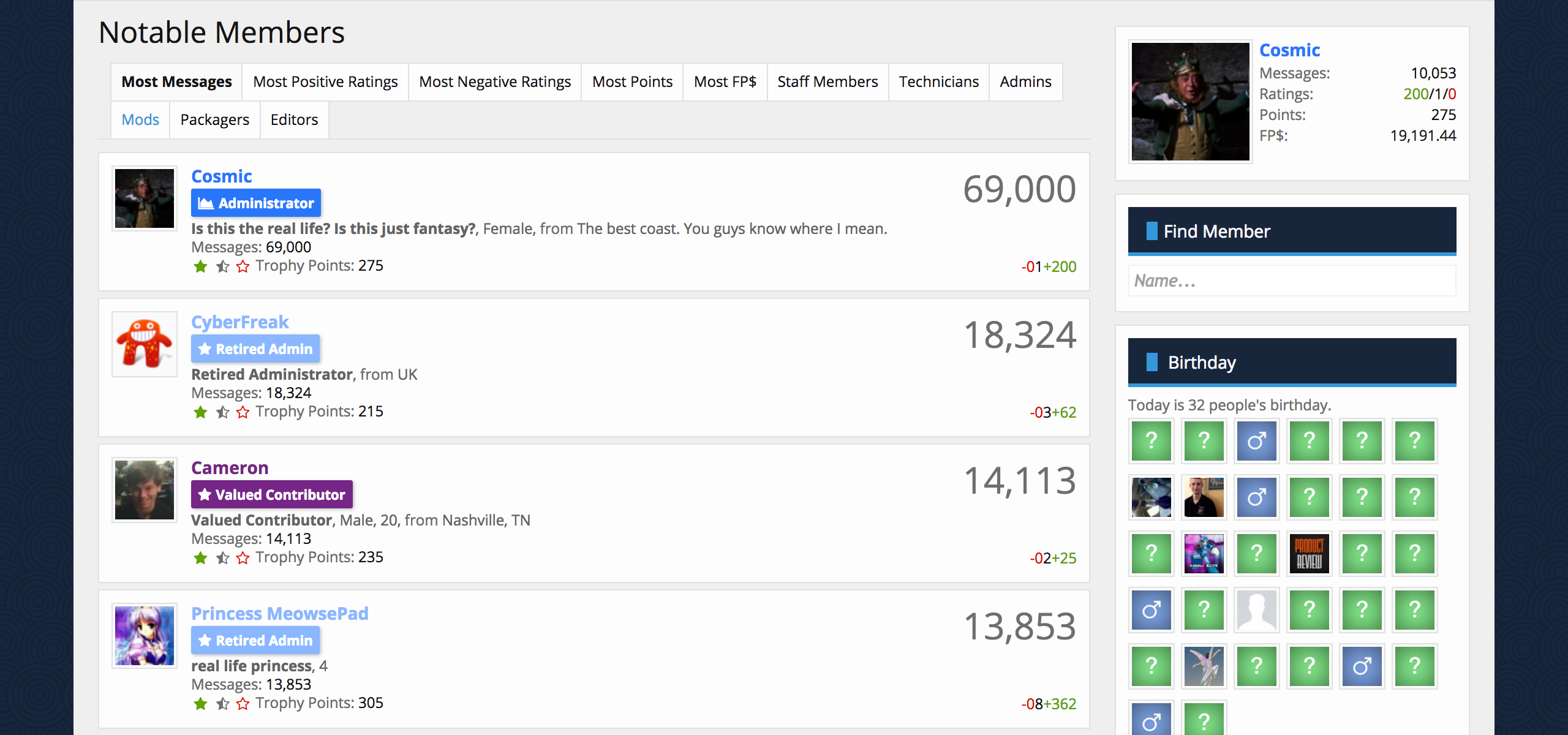Open the Staff Members tab
The width and height of the screenshot is (1568, 735).
click(x=827, y=82)
